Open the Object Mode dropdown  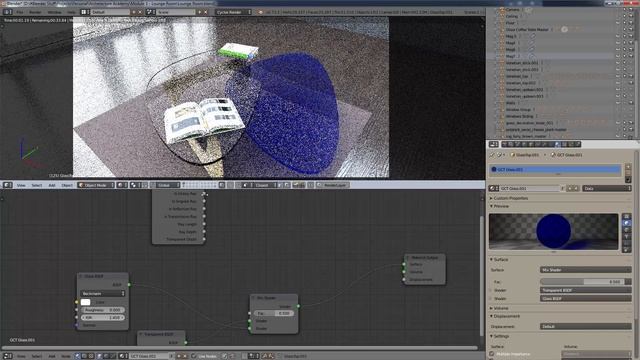tap(96, 185)
